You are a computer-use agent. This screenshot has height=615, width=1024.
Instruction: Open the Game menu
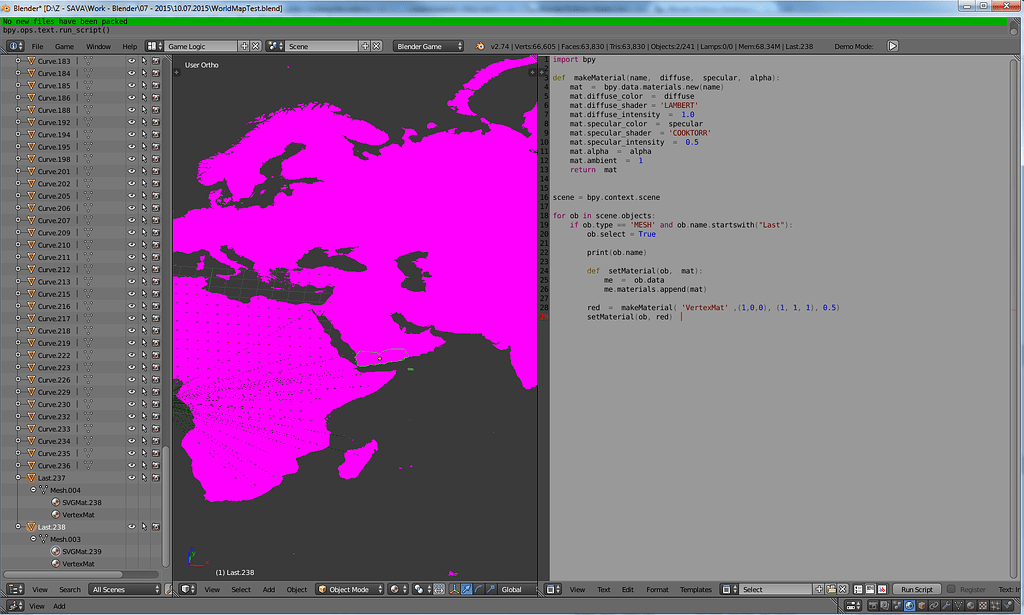[x=64, y=46]
